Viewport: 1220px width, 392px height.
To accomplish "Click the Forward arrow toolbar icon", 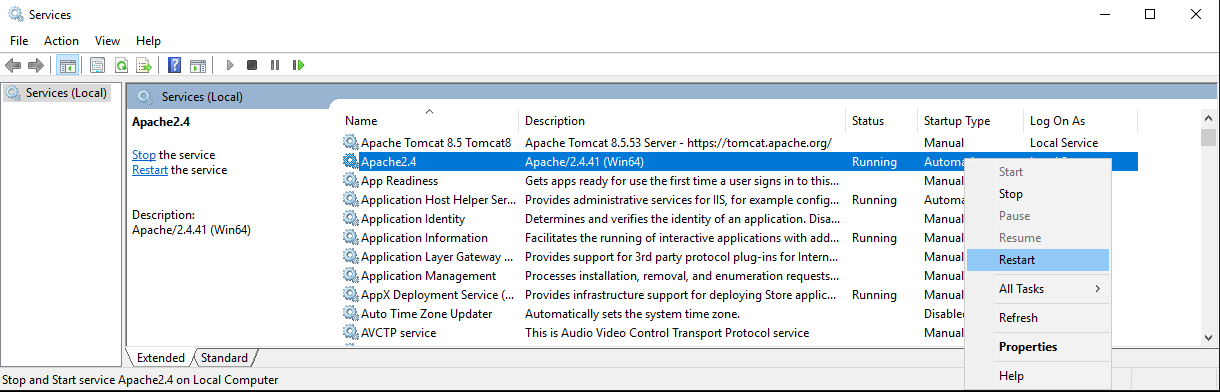I will 36,65.
